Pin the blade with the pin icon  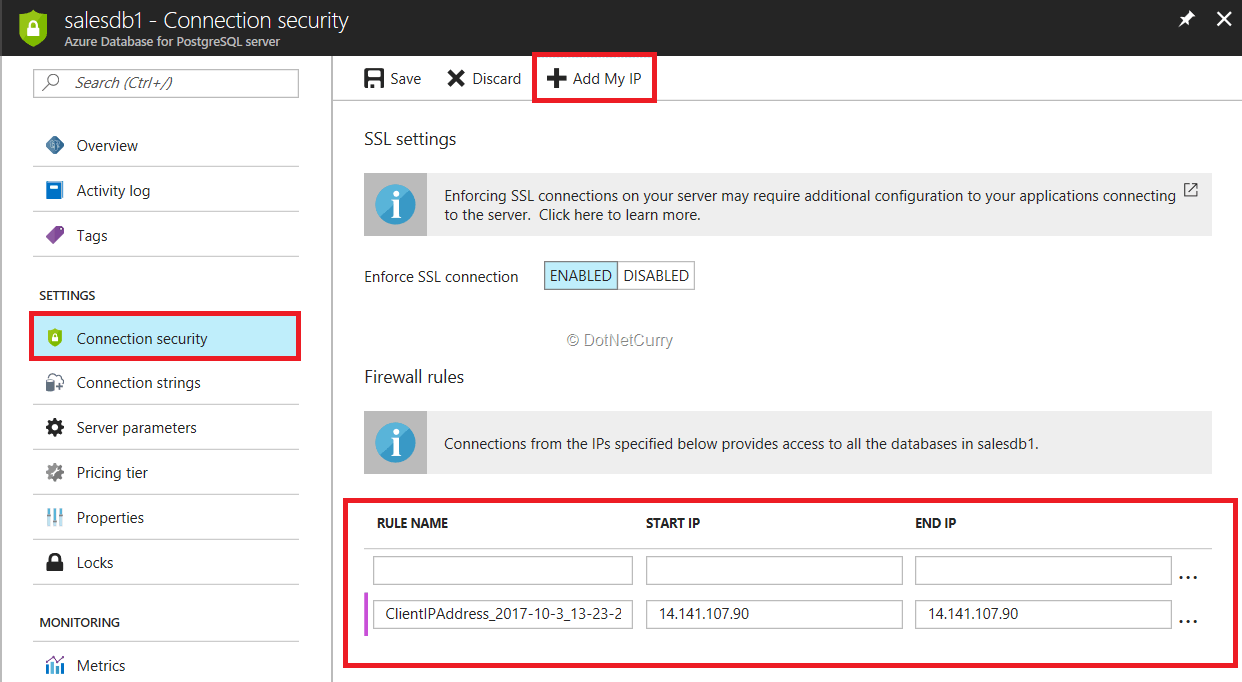pyautogui.click(x=1187, y=19)
